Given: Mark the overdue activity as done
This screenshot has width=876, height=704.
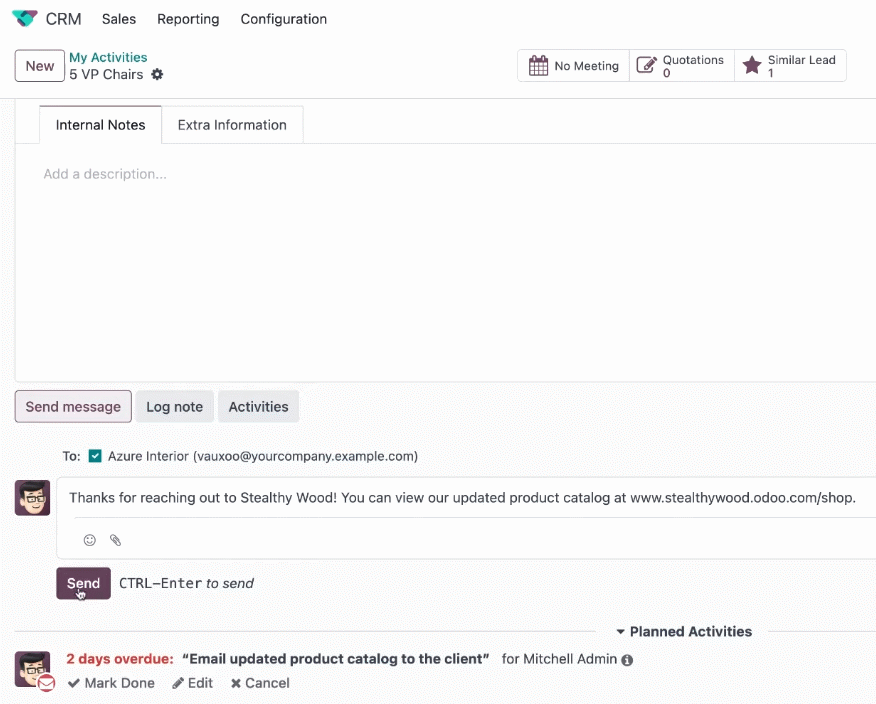Looking at the screenshot, I should pos(111,683).
